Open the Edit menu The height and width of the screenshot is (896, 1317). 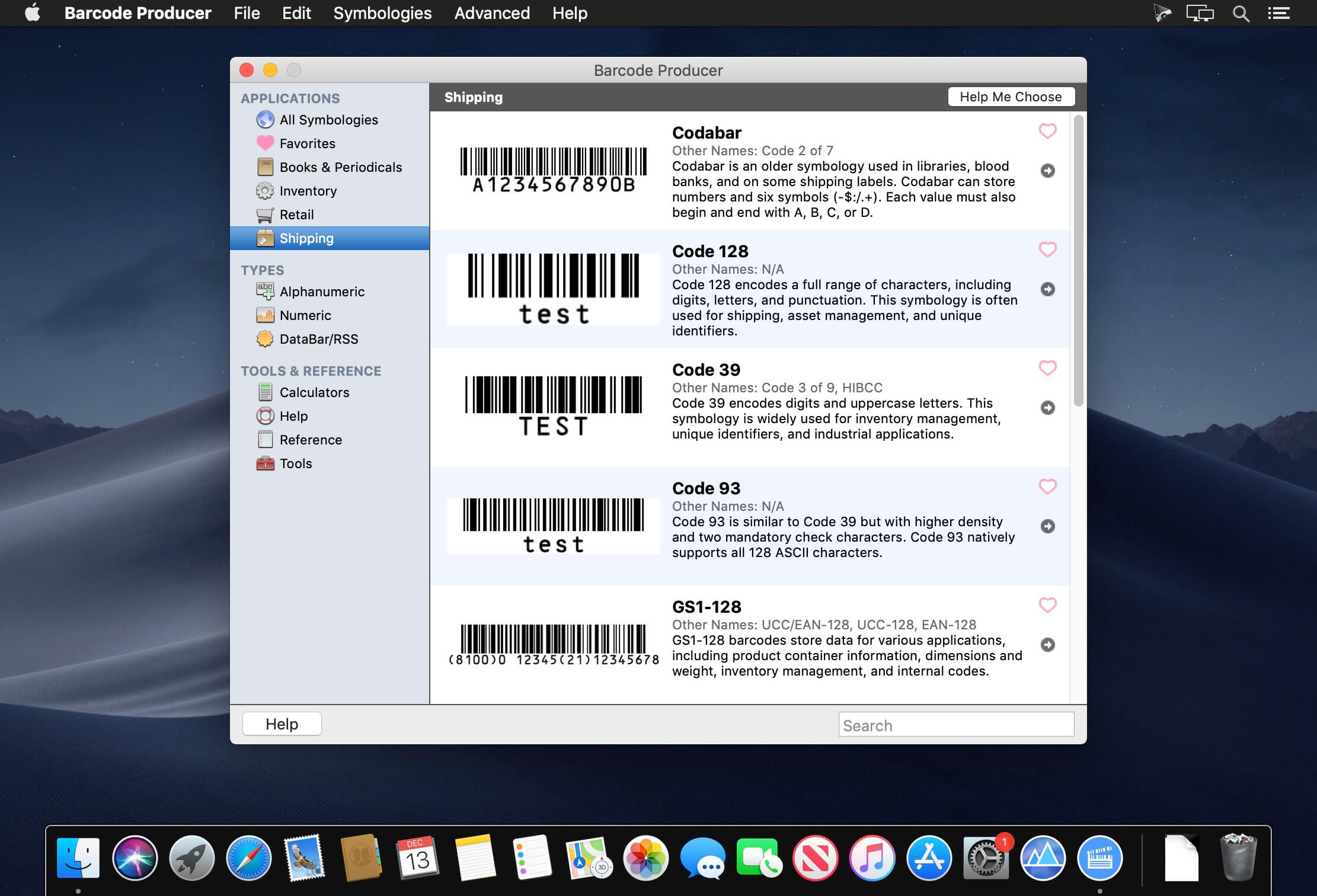tap(296, 13)
